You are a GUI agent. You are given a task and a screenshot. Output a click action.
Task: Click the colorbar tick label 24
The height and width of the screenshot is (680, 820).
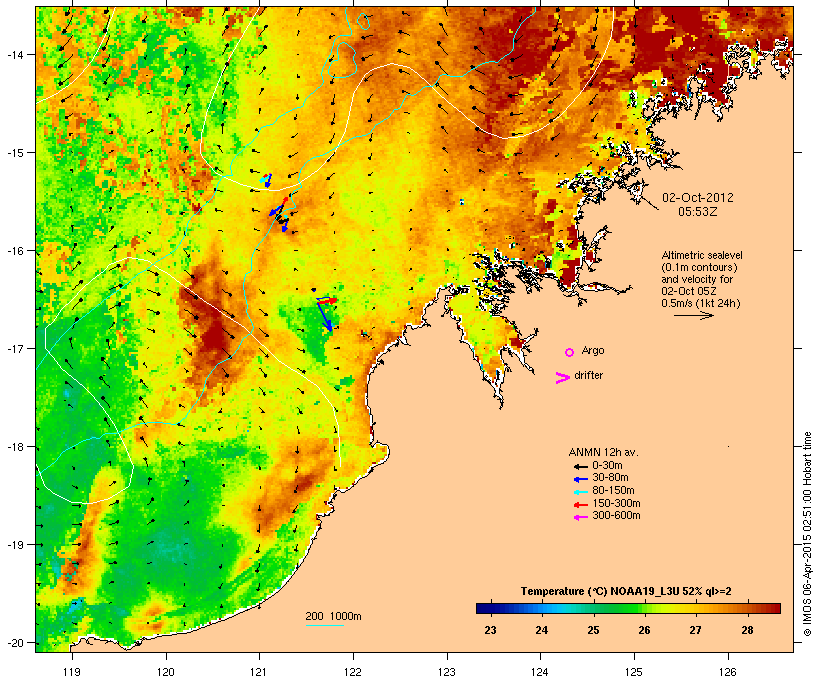(541, 630)
